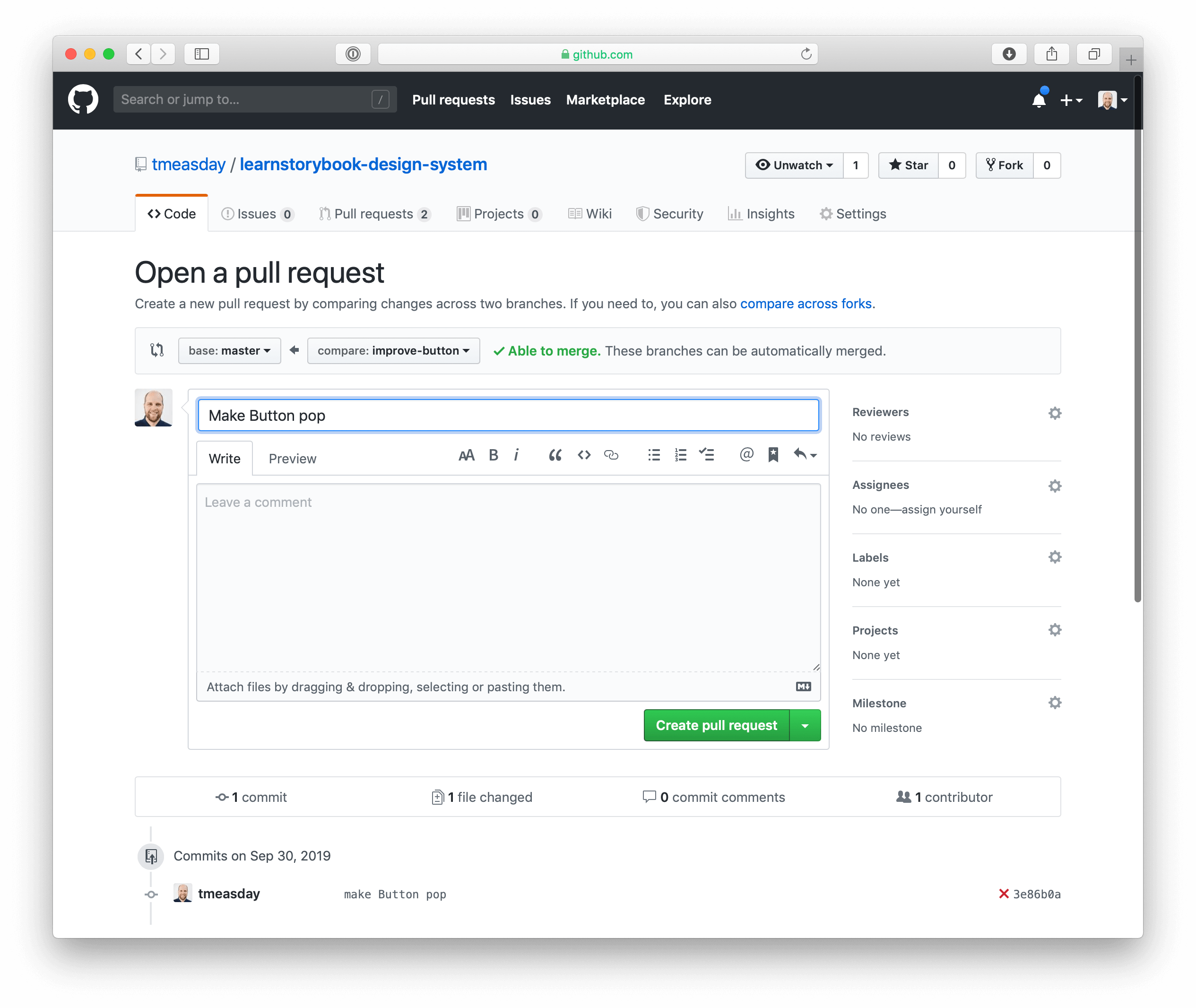Click the pull request title input field
Viewport: 1196px width, 1008px height.
[508, 414]
